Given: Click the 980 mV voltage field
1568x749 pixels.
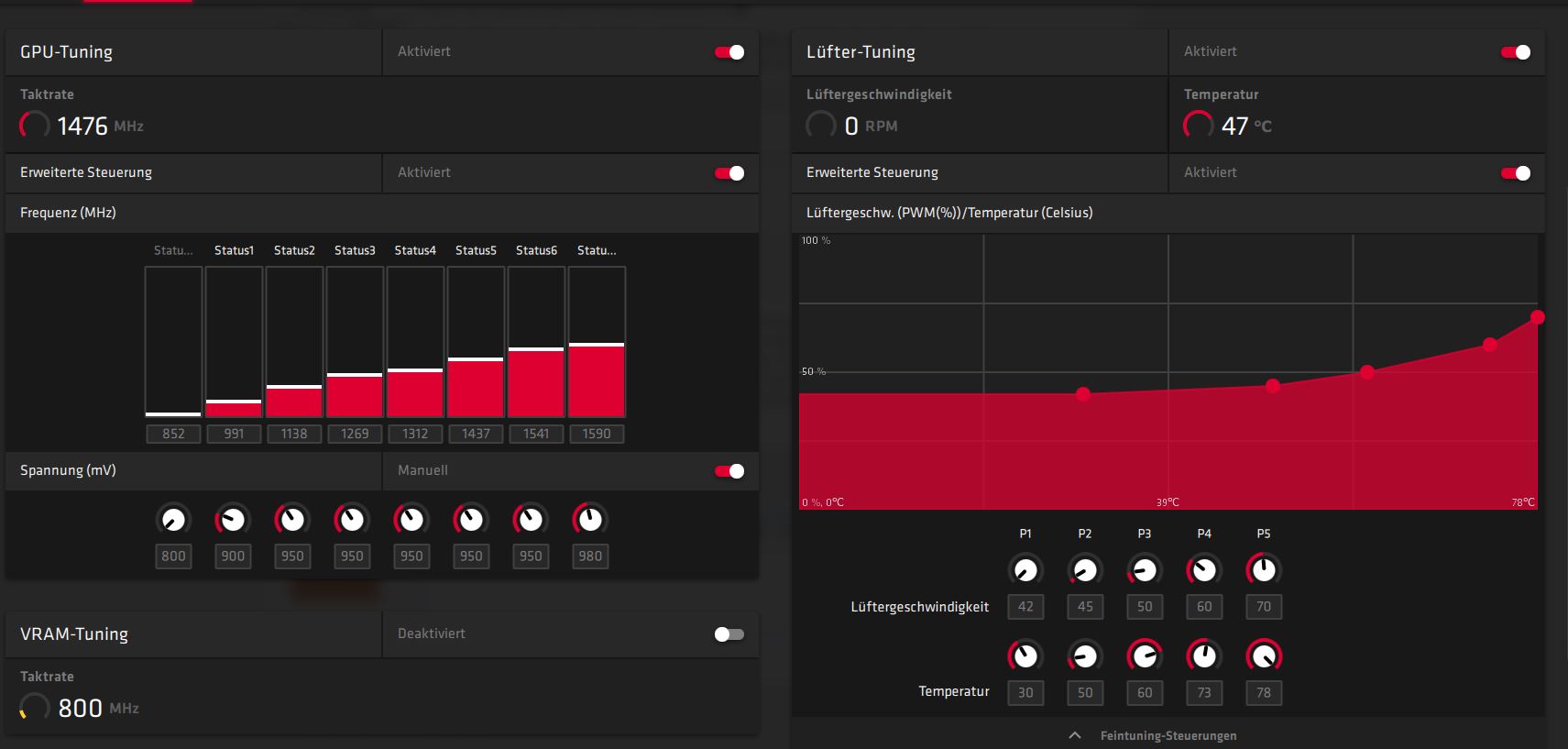Looking at the screenshot, I should click(x=590, y=556).
